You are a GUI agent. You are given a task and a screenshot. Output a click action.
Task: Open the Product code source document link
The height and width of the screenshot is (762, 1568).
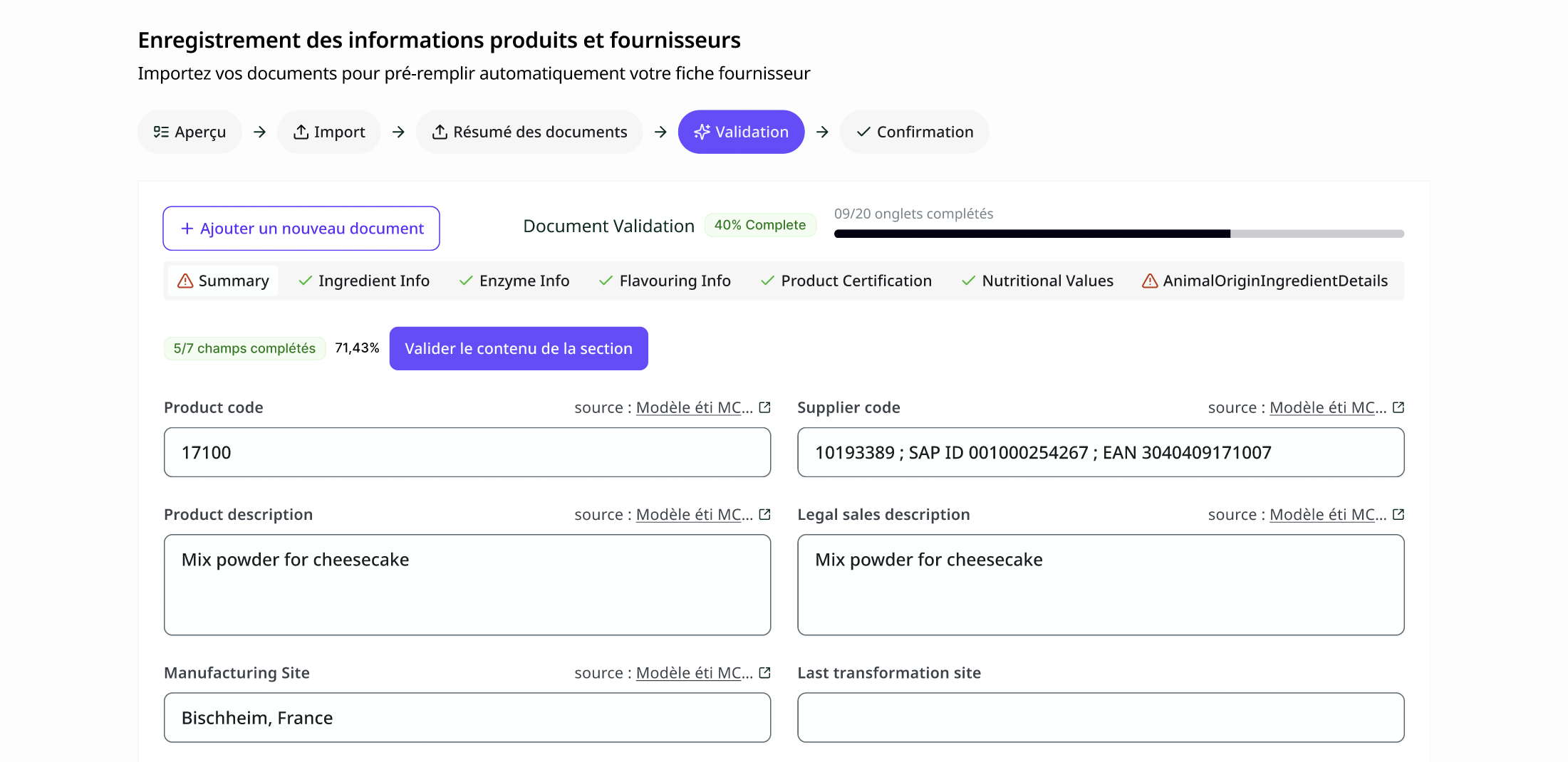click(694, 407)
